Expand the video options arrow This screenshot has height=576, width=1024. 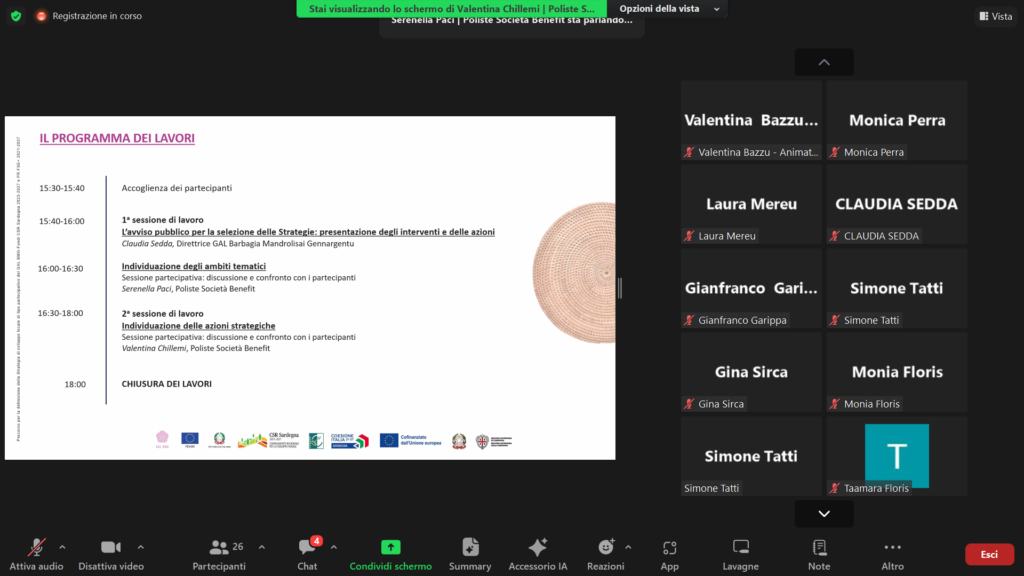tap(140, 547)
